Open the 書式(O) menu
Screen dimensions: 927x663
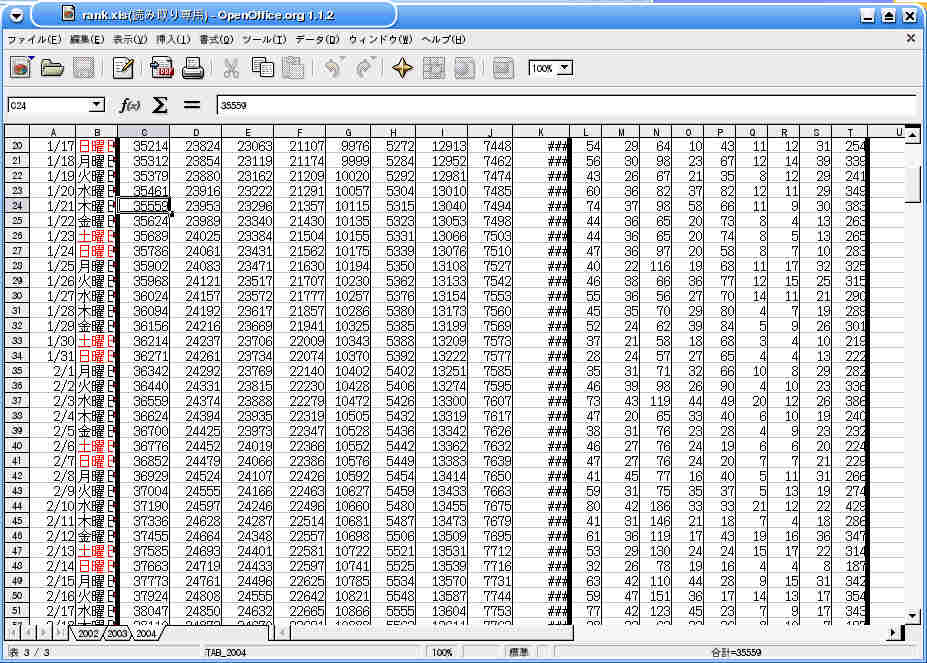[216, 40]
